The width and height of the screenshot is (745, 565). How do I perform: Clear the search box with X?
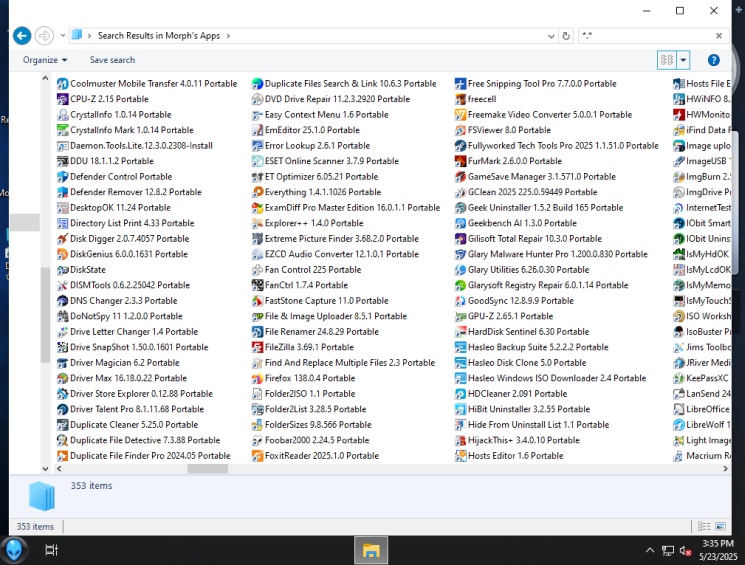pyautogui.click(x=719, y=36)
